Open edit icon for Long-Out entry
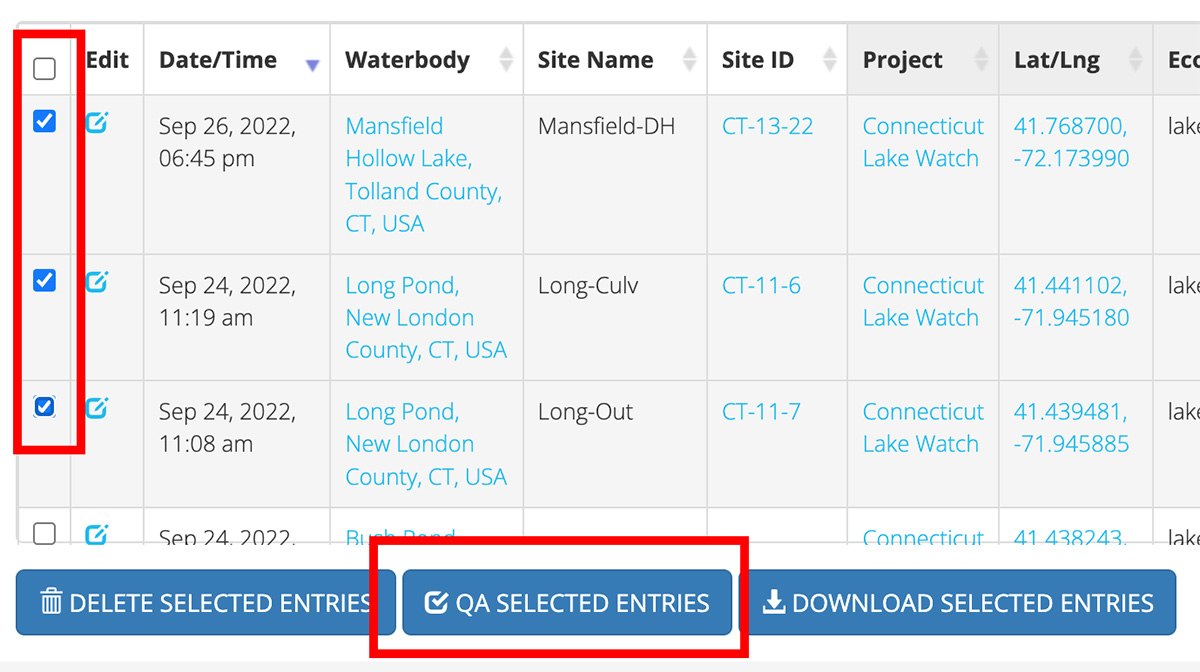The image size is (1200, 672). point(97,408)
